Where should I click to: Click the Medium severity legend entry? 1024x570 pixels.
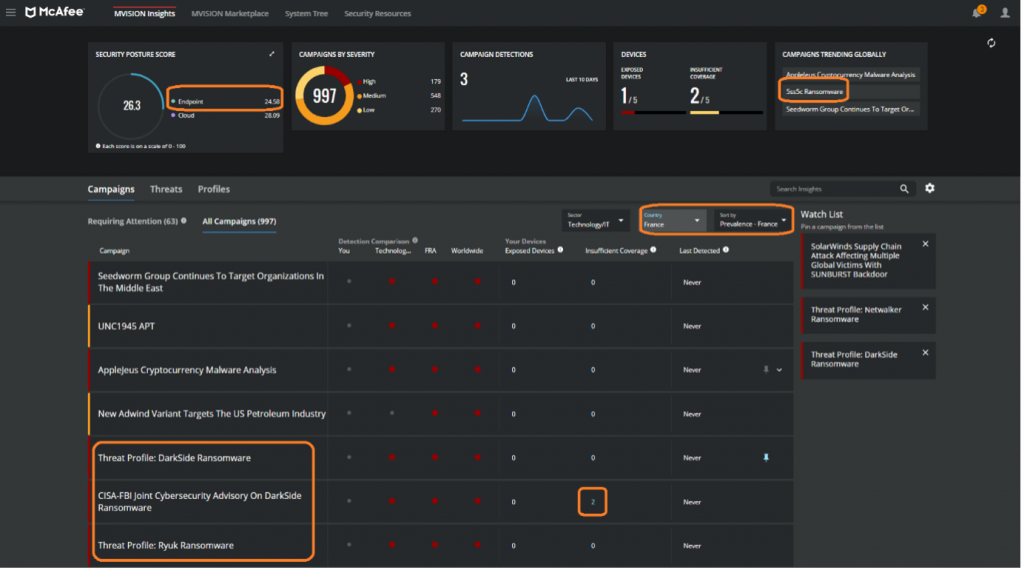[399, 96]
